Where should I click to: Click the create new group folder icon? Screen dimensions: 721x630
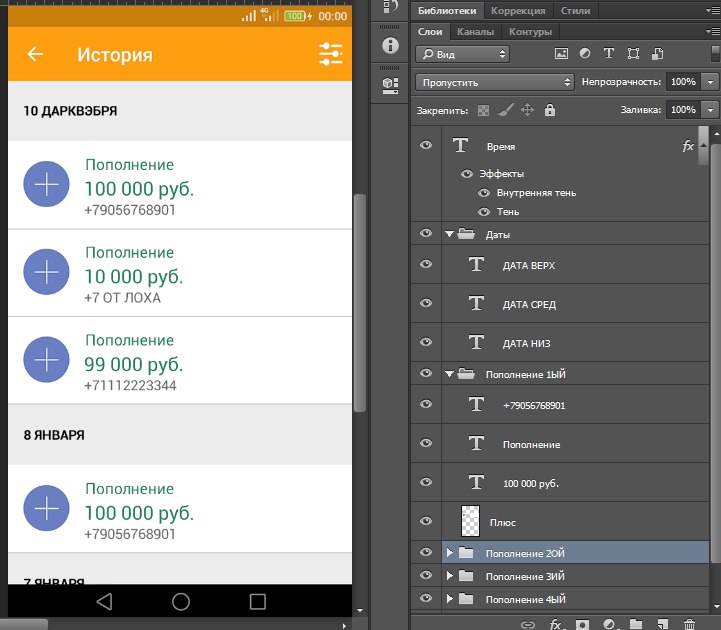tap(635, 624)
